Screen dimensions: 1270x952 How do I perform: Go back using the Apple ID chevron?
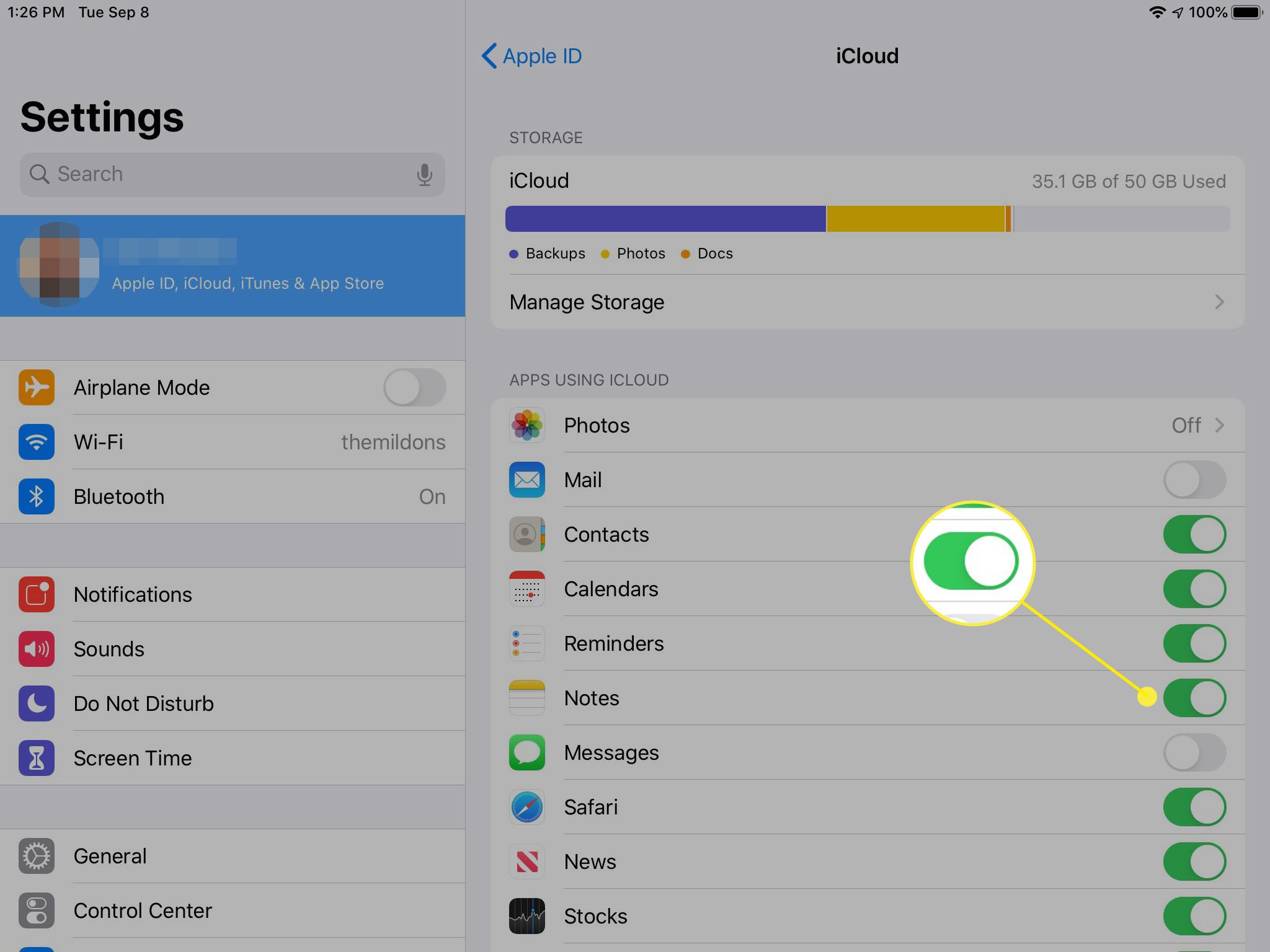coord(489,56)
